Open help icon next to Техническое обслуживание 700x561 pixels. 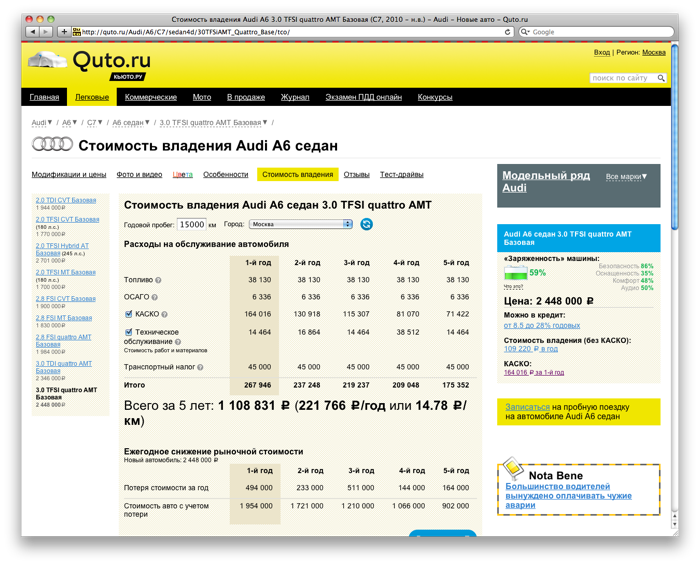click(x=178, y=342)
